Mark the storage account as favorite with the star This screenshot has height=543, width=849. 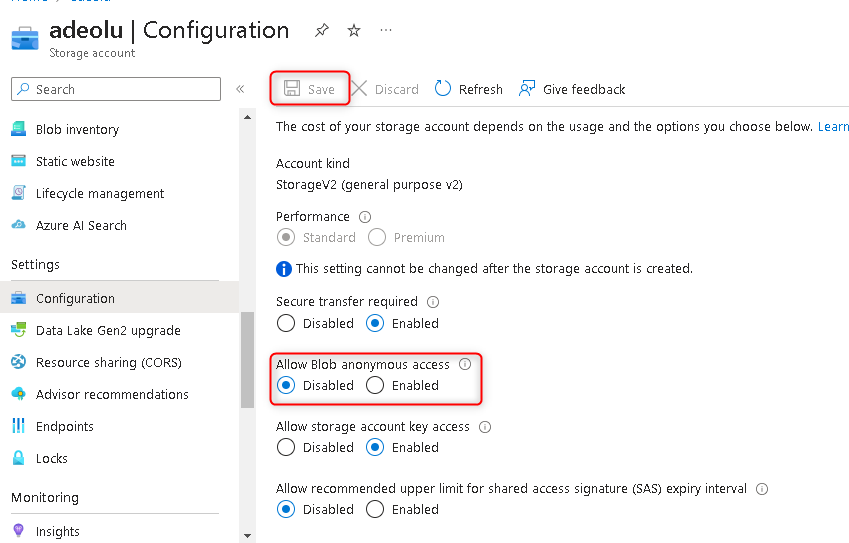click(354, 31)
